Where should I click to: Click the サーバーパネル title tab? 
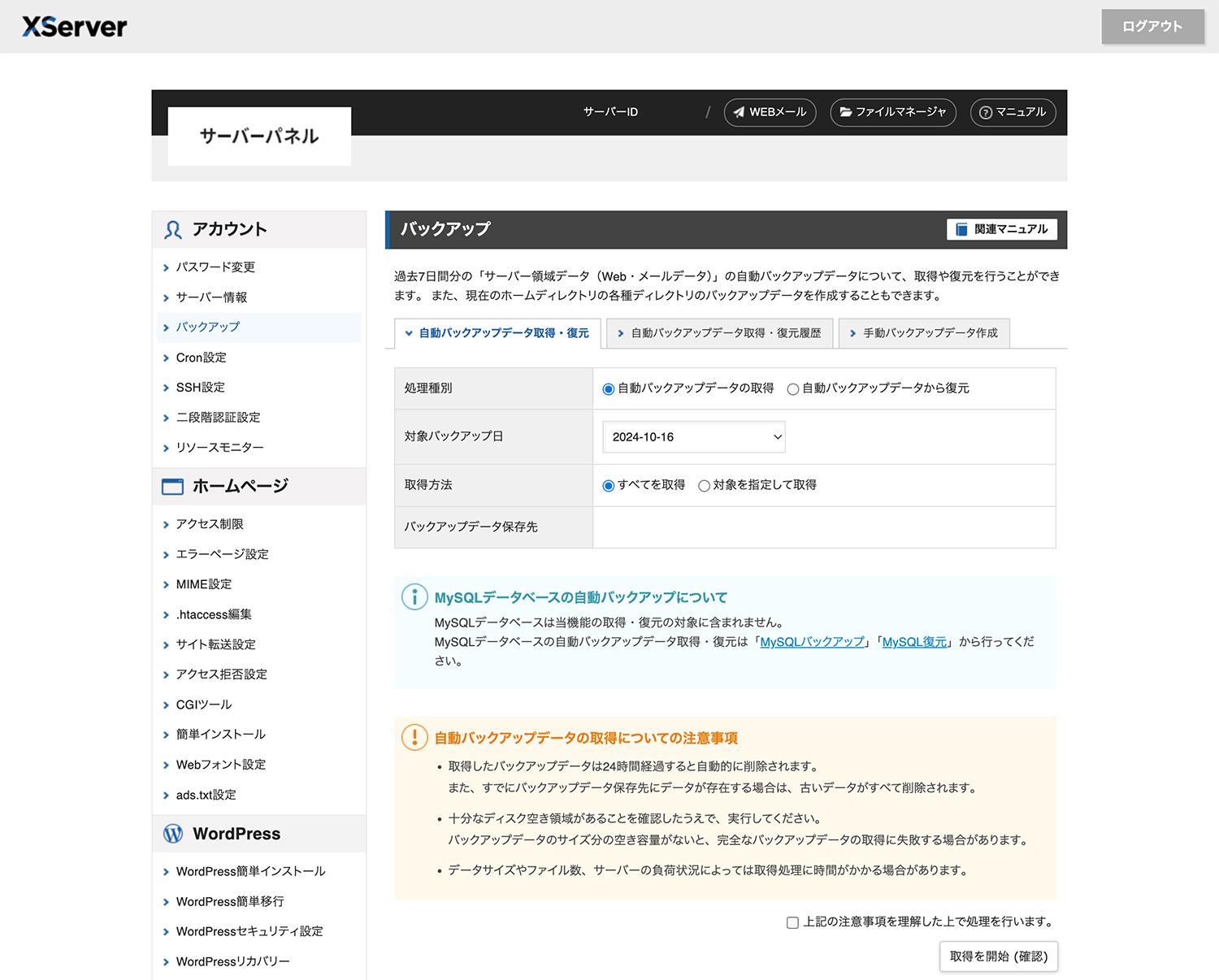click(x=259, y=137)
